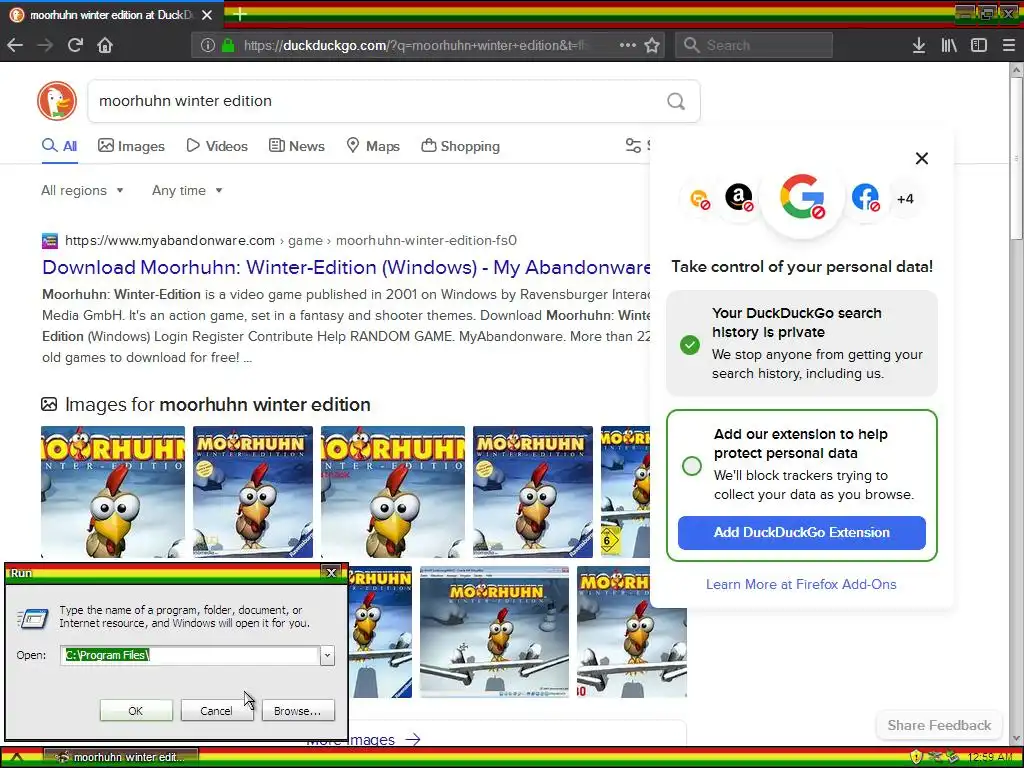Viewport: 1024px width, 768px height.
Task: Toggle the sidebar view icon
Action: [x=978, y=45]
